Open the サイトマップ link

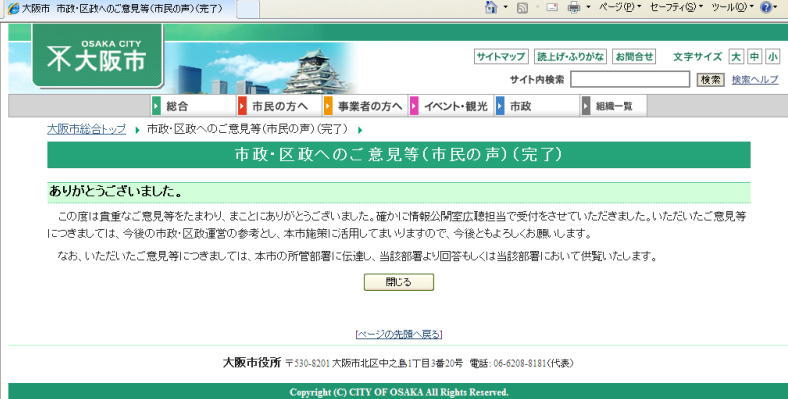tap(501, 56)
